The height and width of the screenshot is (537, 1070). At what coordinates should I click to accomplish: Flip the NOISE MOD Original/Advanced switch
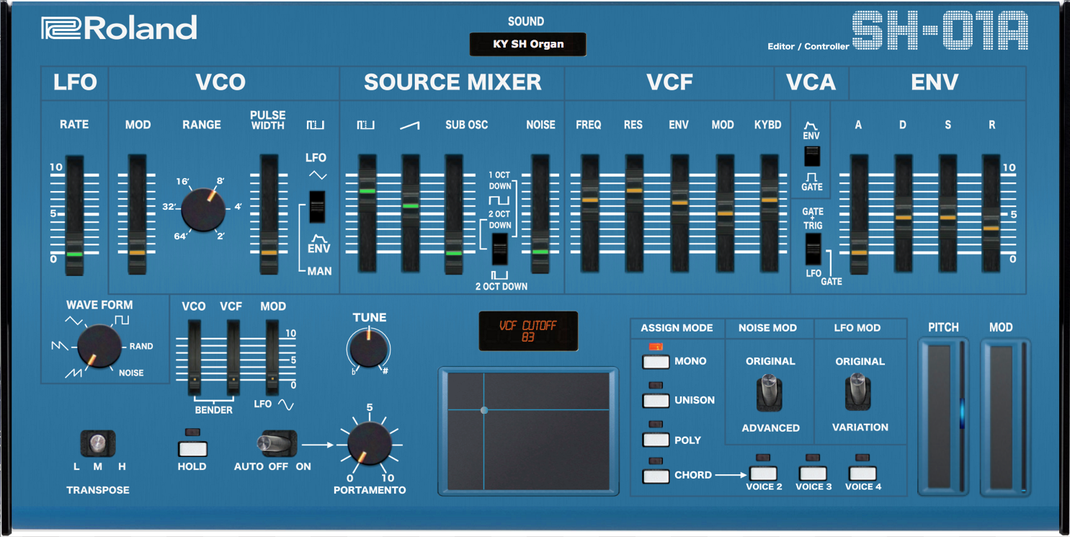pos(770,394)
